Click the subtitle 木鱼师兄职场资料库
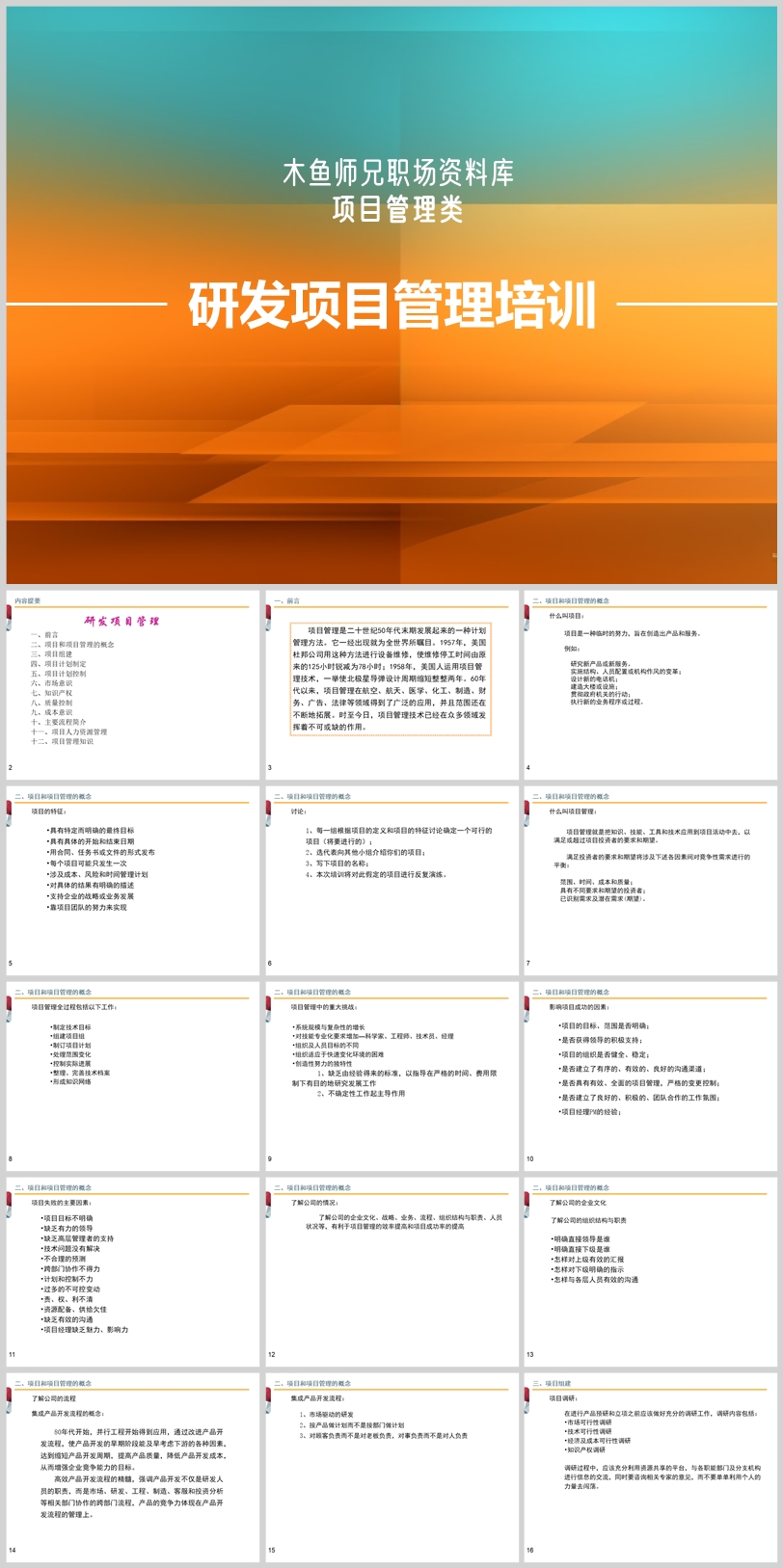 397,173
